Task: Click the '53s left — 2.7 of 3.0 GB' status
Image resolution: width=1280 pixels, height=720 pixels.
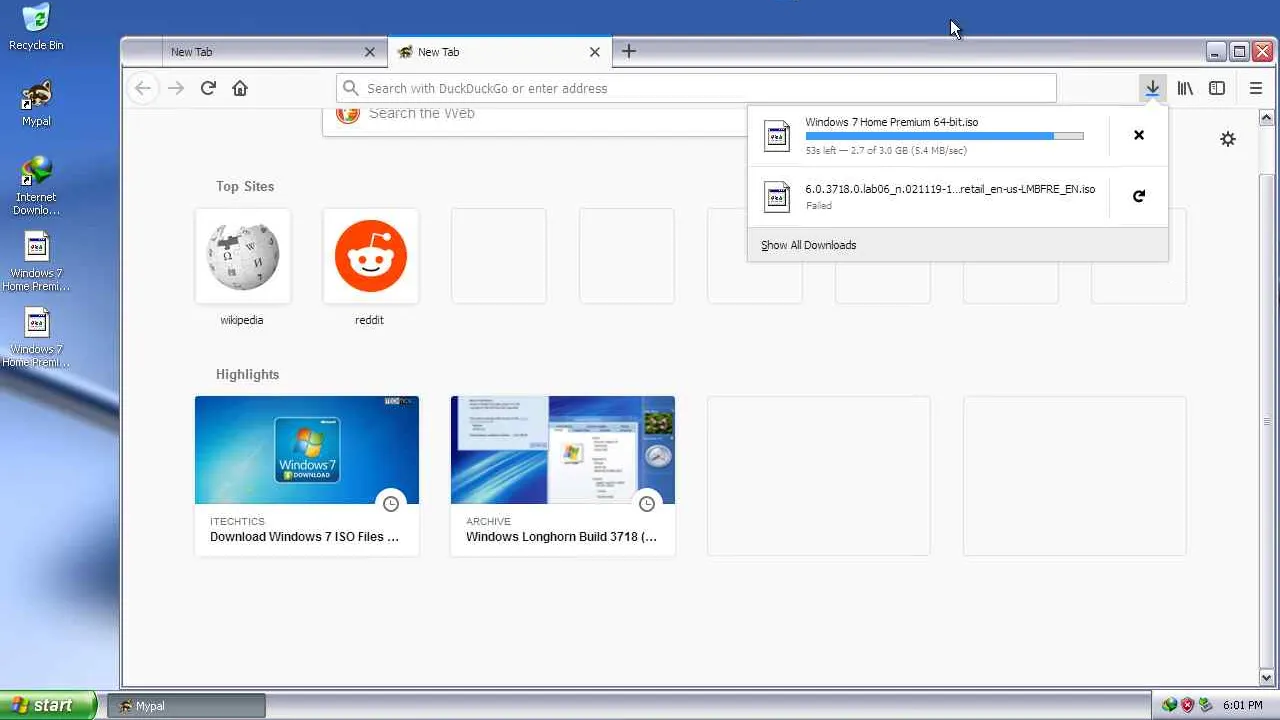Action: pyautogui.click(x=886, y=151)
